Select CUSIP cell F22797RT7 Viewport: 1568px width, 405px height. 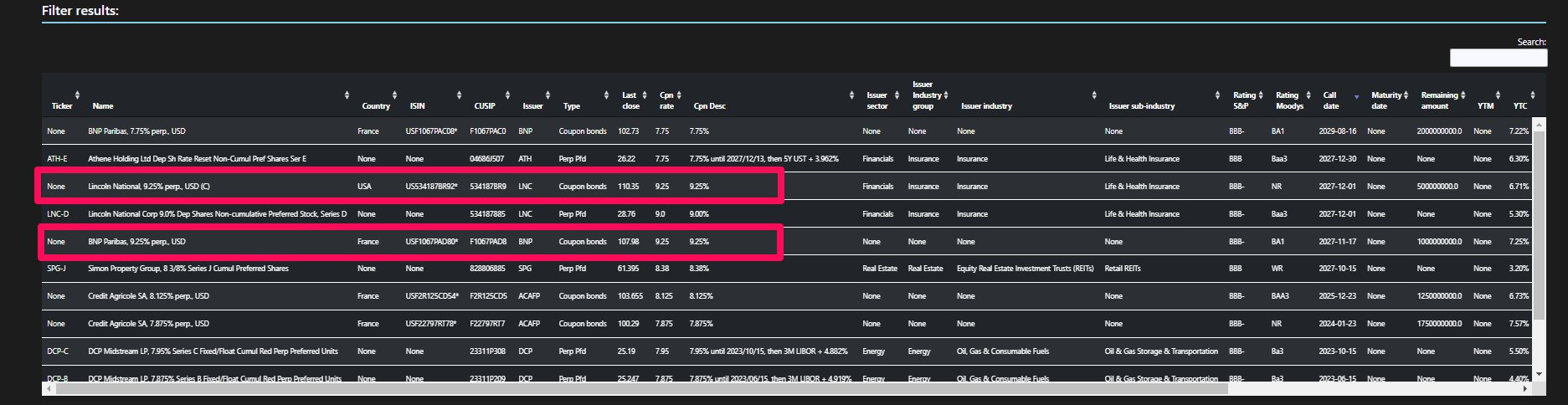coord(488,324)
